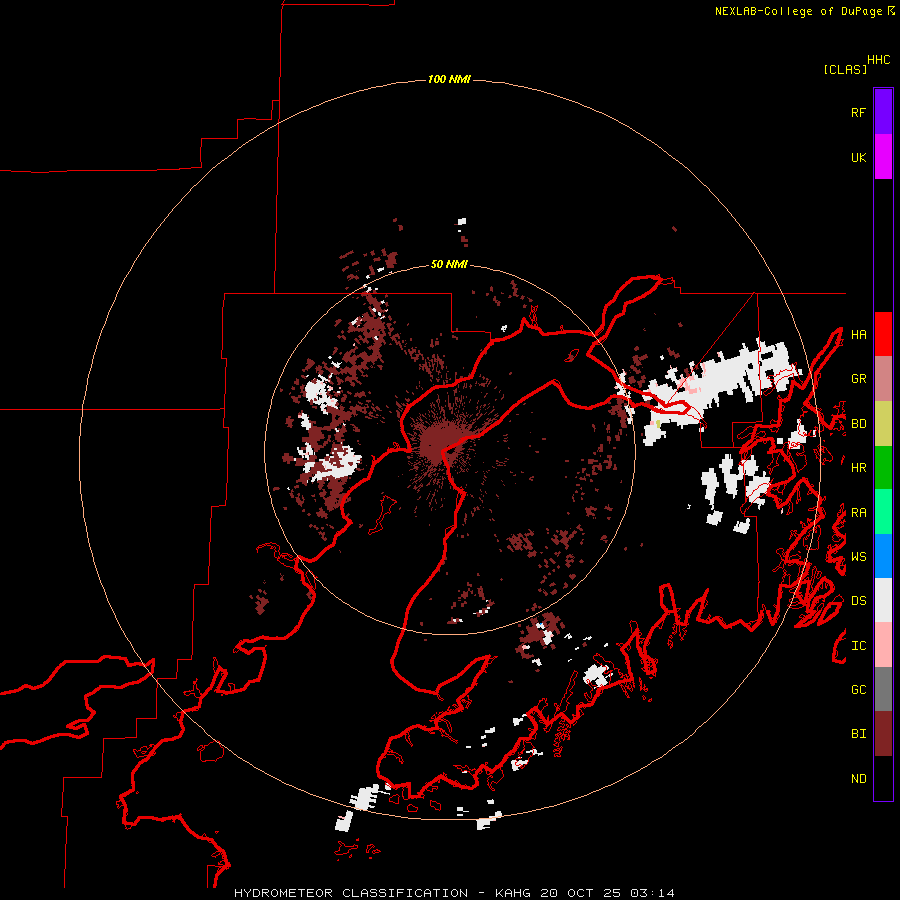This screenshot has width=900, height=900.
Task: Click the UK legend label
Action: pos(858,157)
